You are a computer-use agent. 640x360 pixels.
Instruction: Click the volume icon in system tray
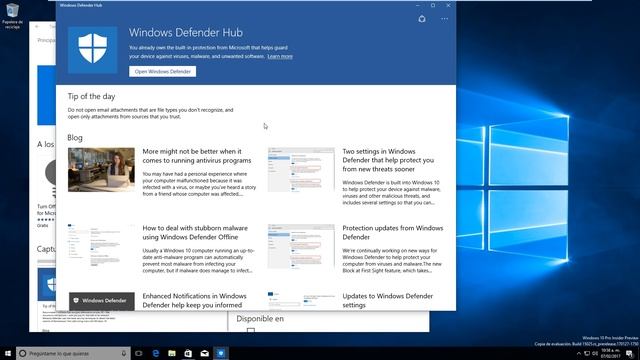[595, 353]
